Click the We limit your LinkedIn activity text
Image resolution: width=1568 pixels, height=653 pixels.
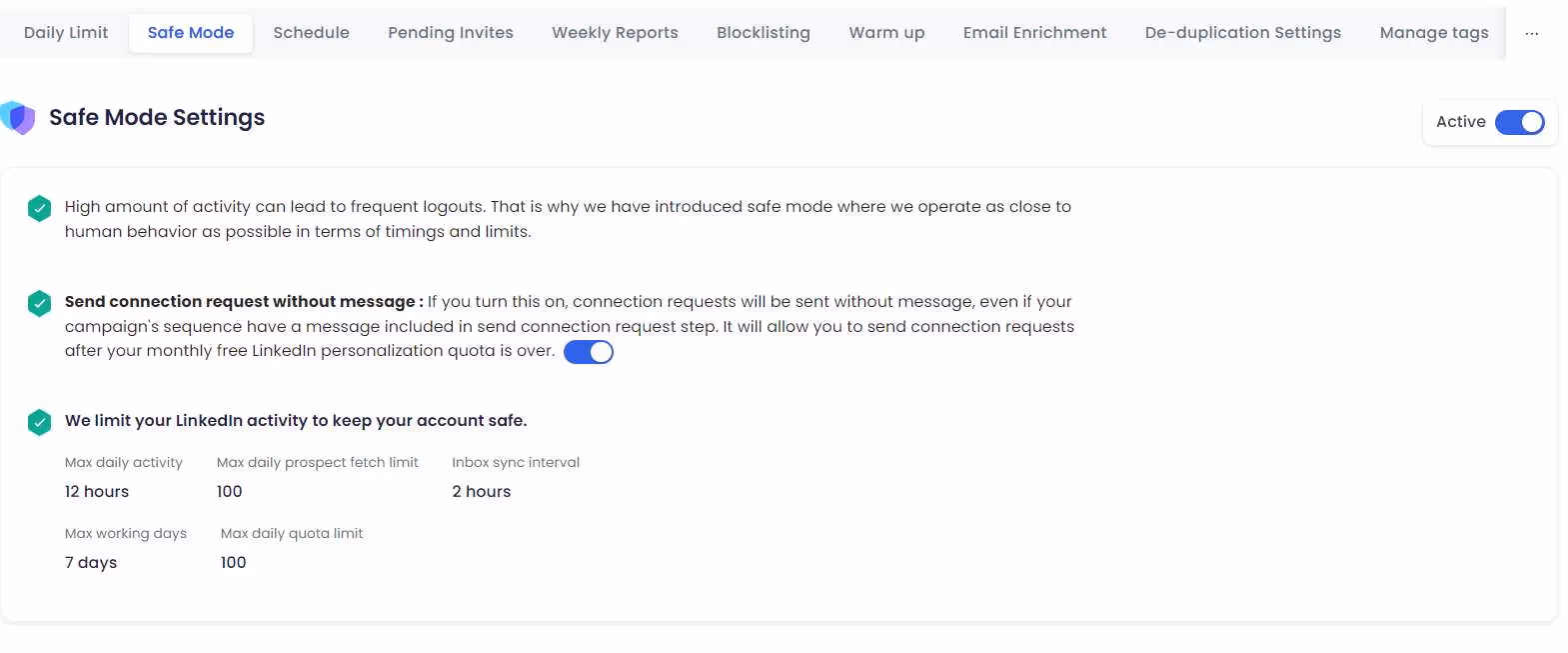(x=296, y=420)
